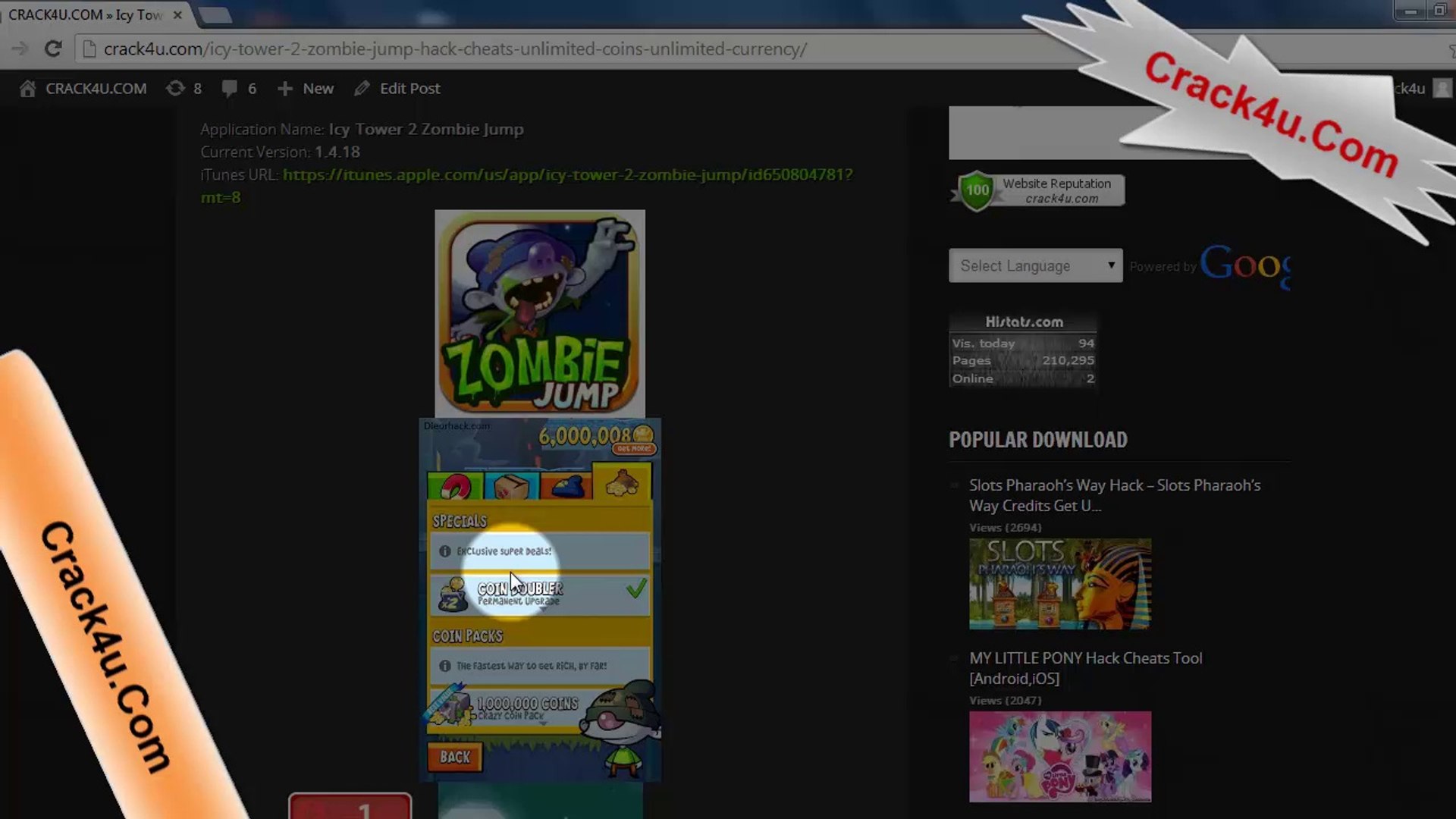1456x819 pixels.
Task: Click the browser reload icon
Action: pos(53,49)
